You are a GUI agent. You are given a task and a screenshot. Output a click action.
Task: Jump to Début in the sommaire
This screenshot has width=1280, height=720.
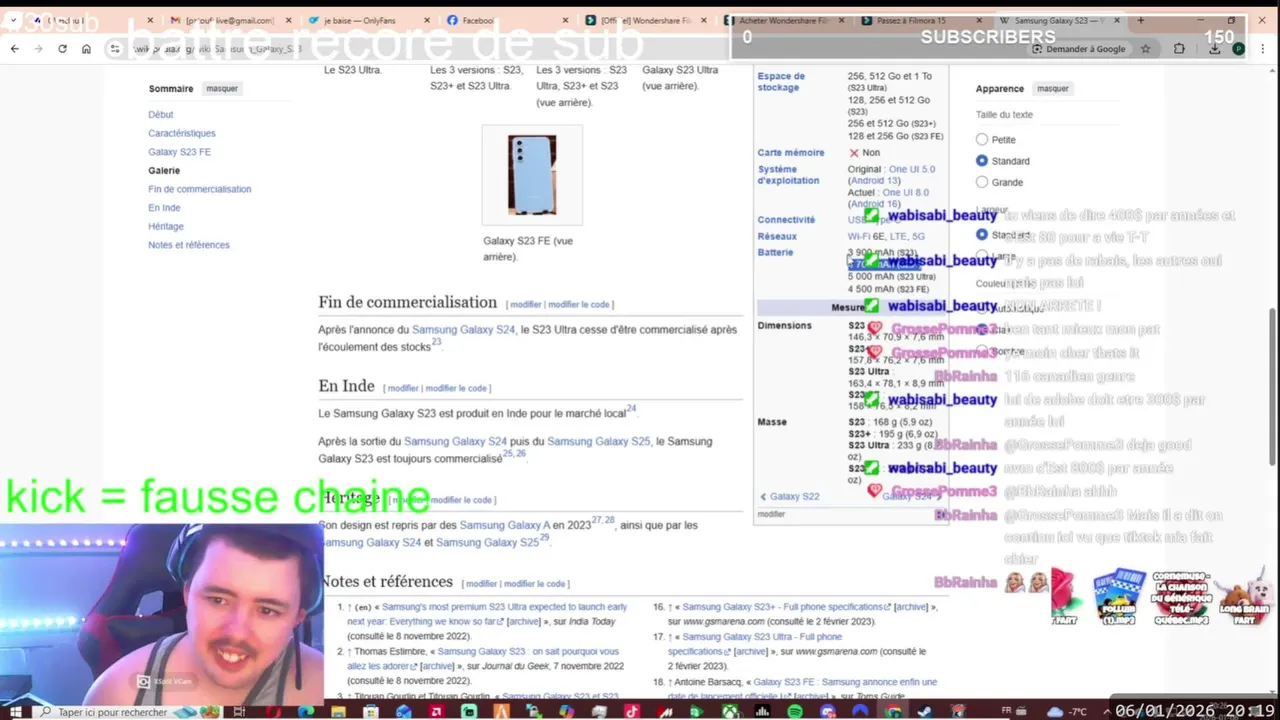click(161, 114)
